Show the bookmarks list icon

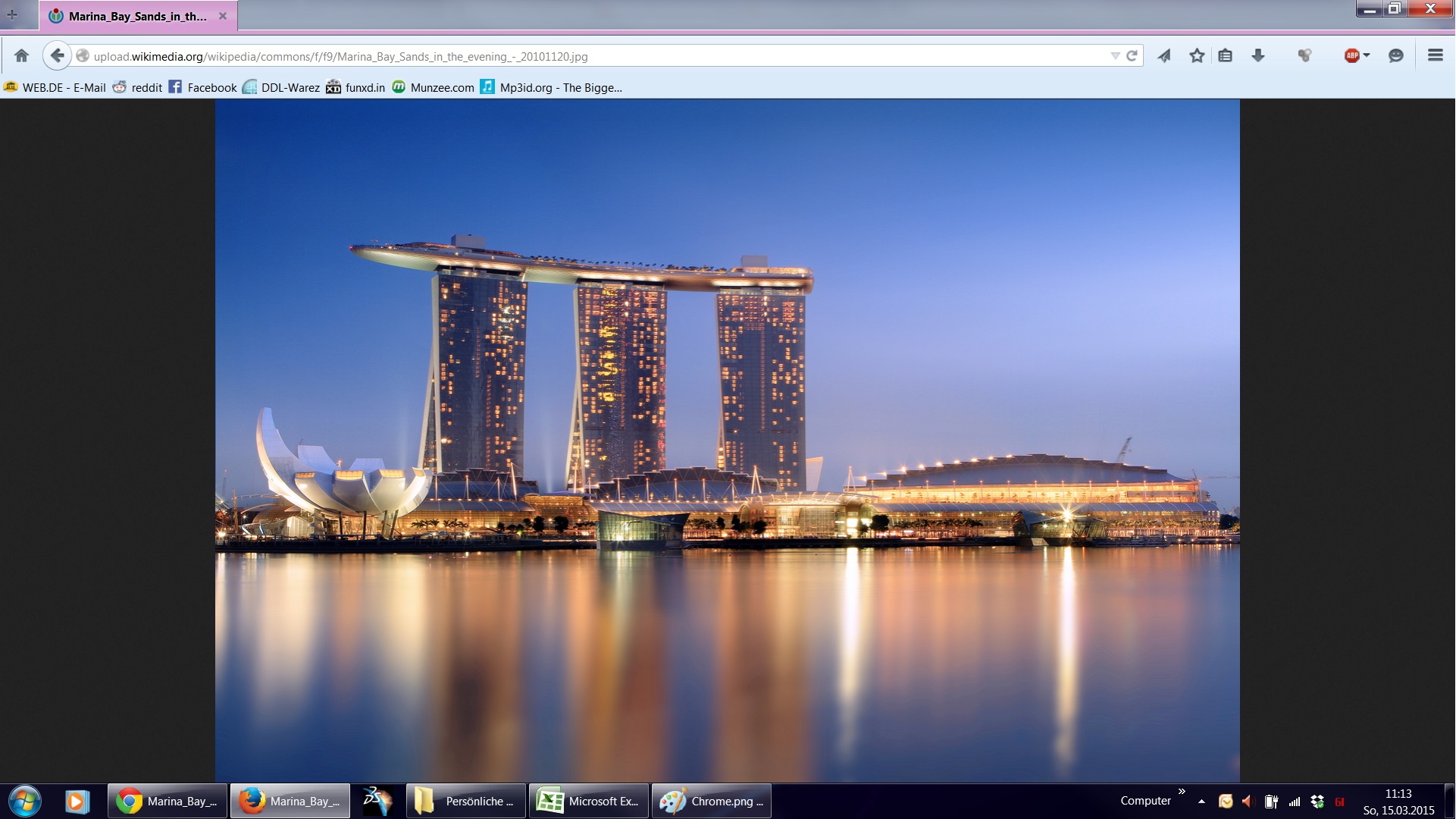[x=1226, y=55]
